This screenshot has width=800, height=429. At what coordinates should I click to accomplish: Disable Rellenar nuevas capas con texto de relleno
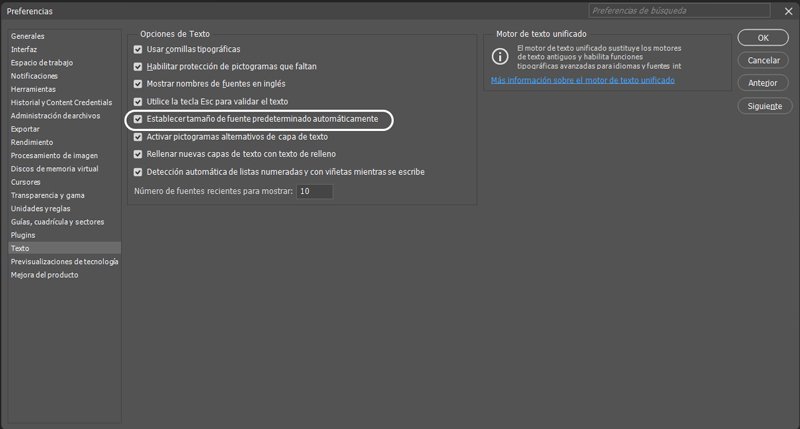click(x=138, y=154)
